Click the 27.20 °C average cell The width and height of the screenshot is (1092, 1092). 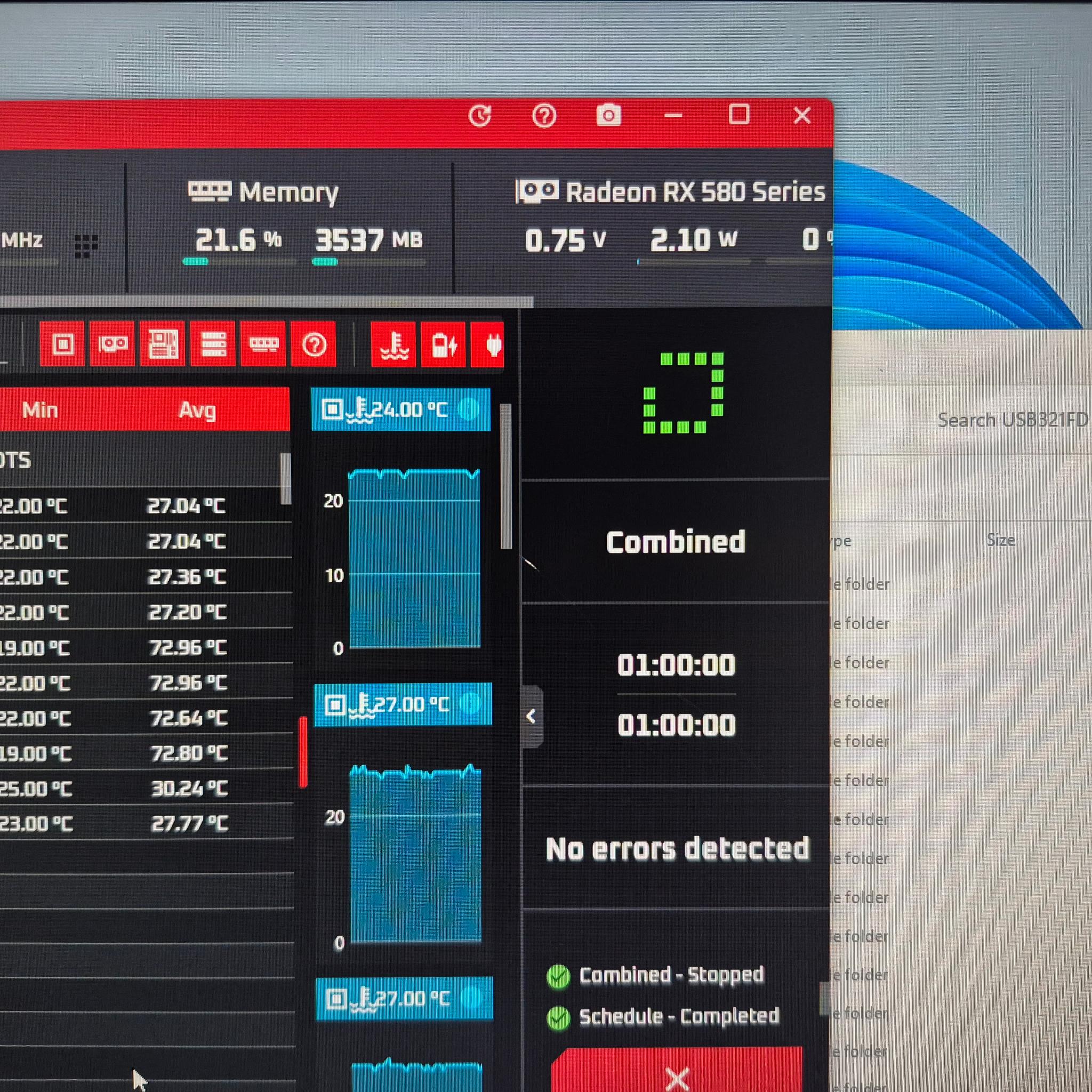pyautogui.click(x=188, y=612)
